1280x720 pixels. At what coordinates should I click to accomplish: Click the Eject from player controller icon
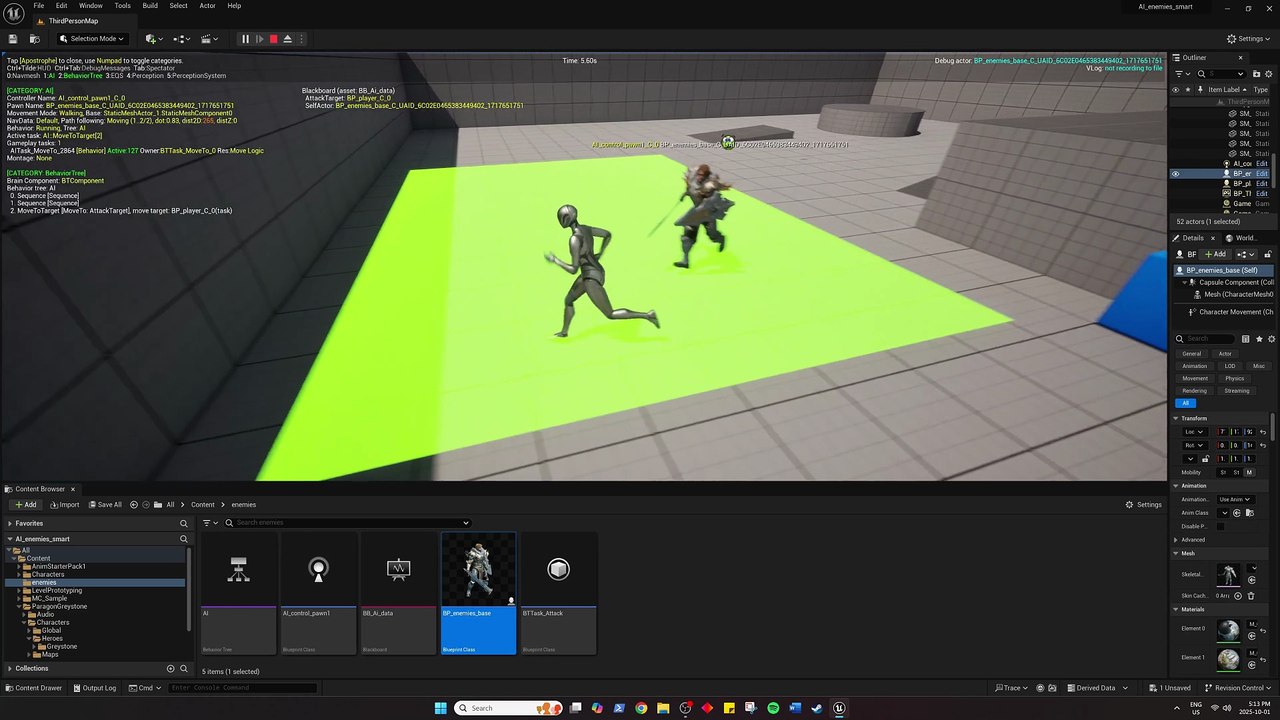tap(287, 39)
